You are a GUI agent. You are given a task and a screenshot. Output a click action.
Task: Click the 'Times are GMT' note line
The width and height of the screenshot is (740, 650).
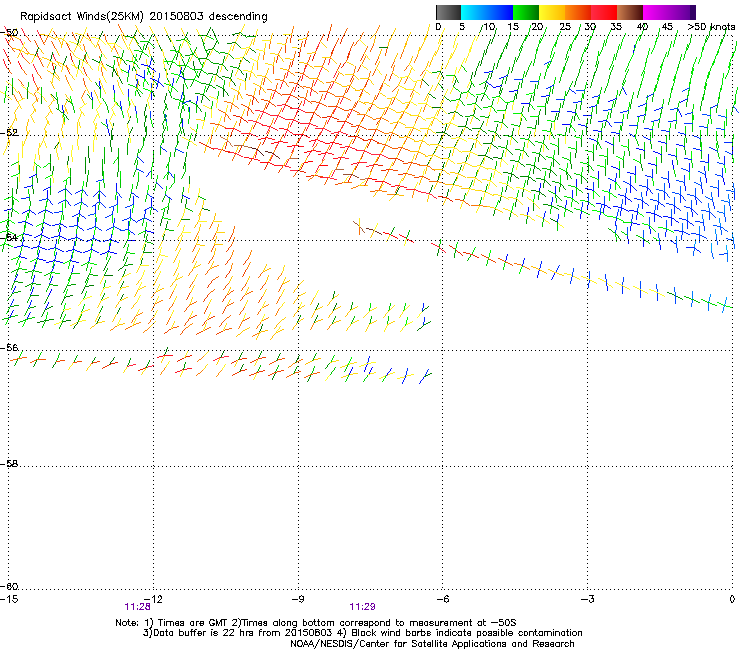point(315,623)
